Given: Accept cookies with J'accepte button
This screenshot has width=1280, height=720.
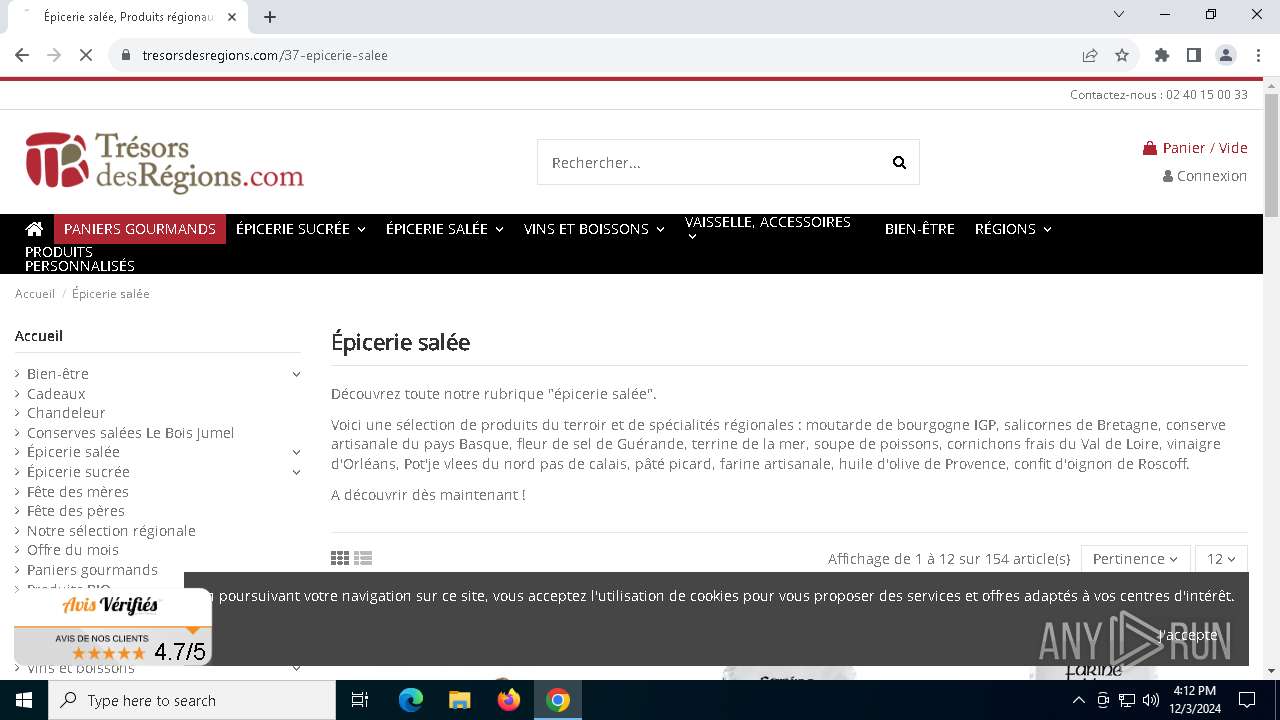Looking at the screenshot, I should (x=1188, y=635).
